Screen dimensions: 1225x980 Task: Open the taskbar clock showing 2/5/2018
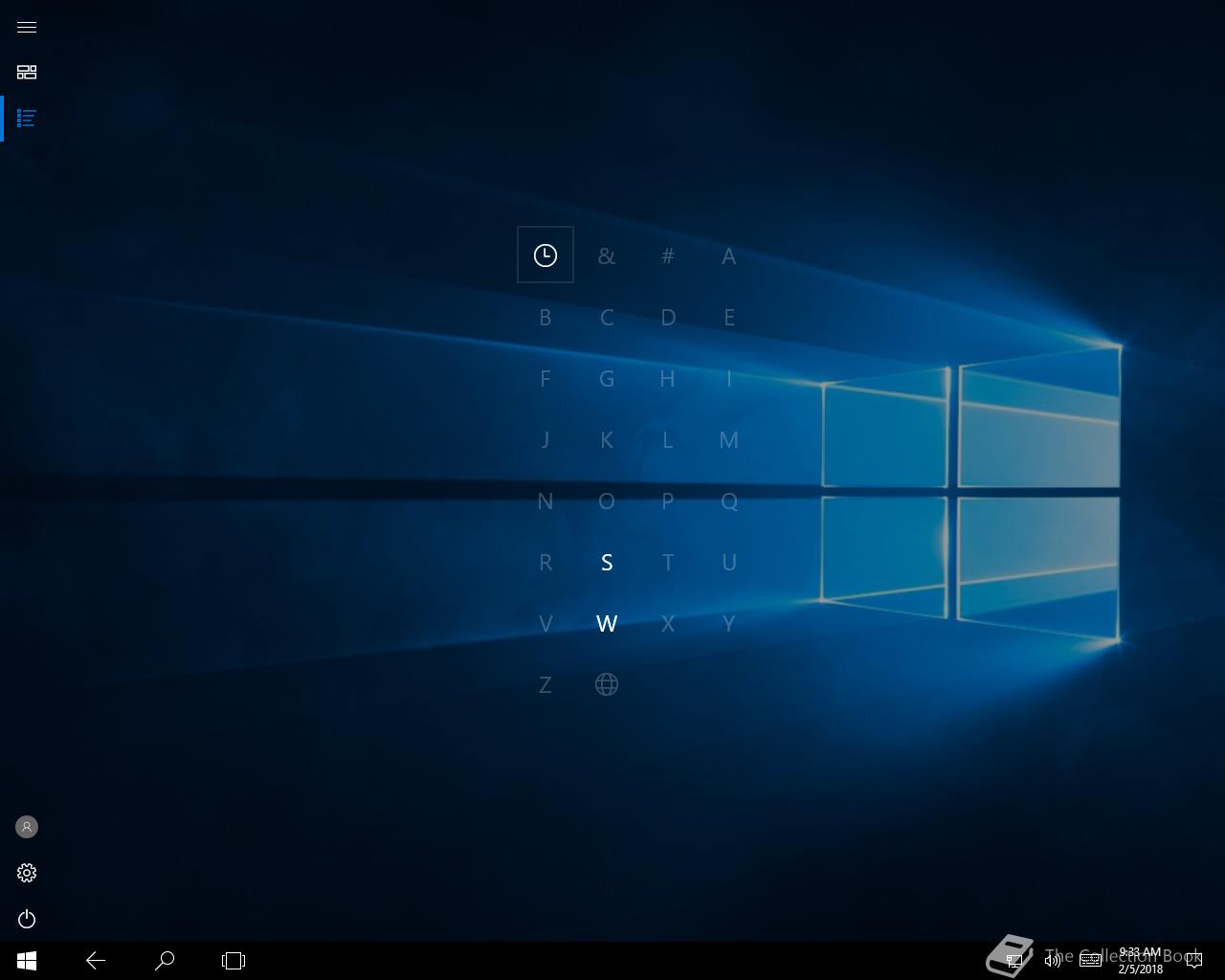click(1140, 961)
